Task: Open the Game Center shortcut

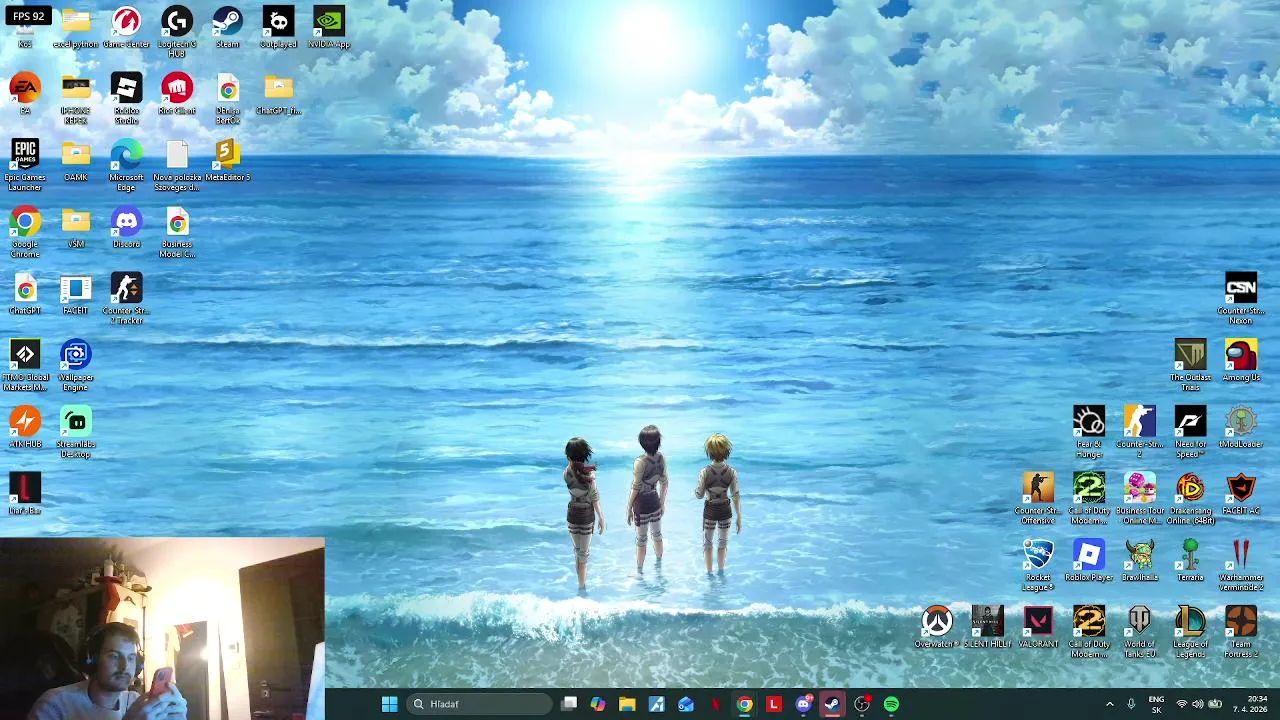Action: (x=126, y=28)
